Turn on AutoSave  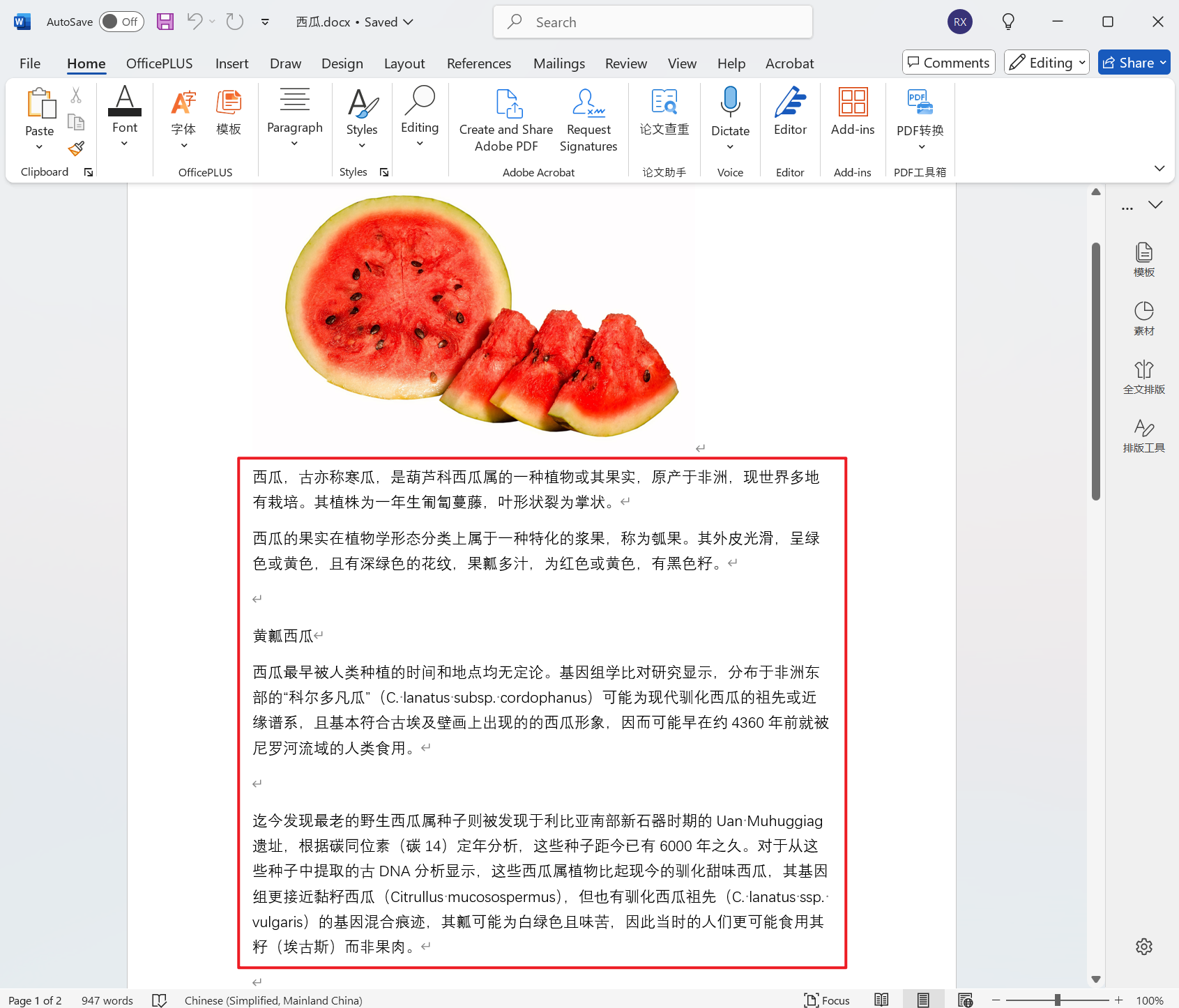coord(121,22)
